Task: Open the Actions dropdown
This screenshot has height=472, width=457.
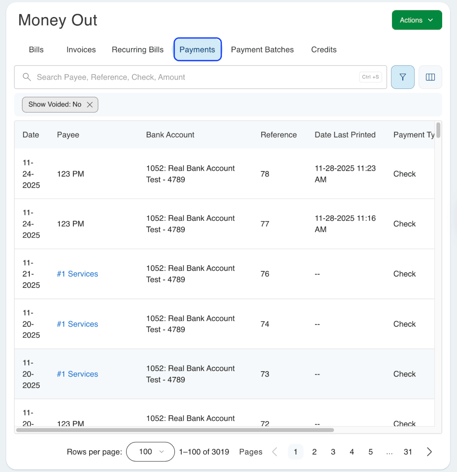Action: pos(417,20)
